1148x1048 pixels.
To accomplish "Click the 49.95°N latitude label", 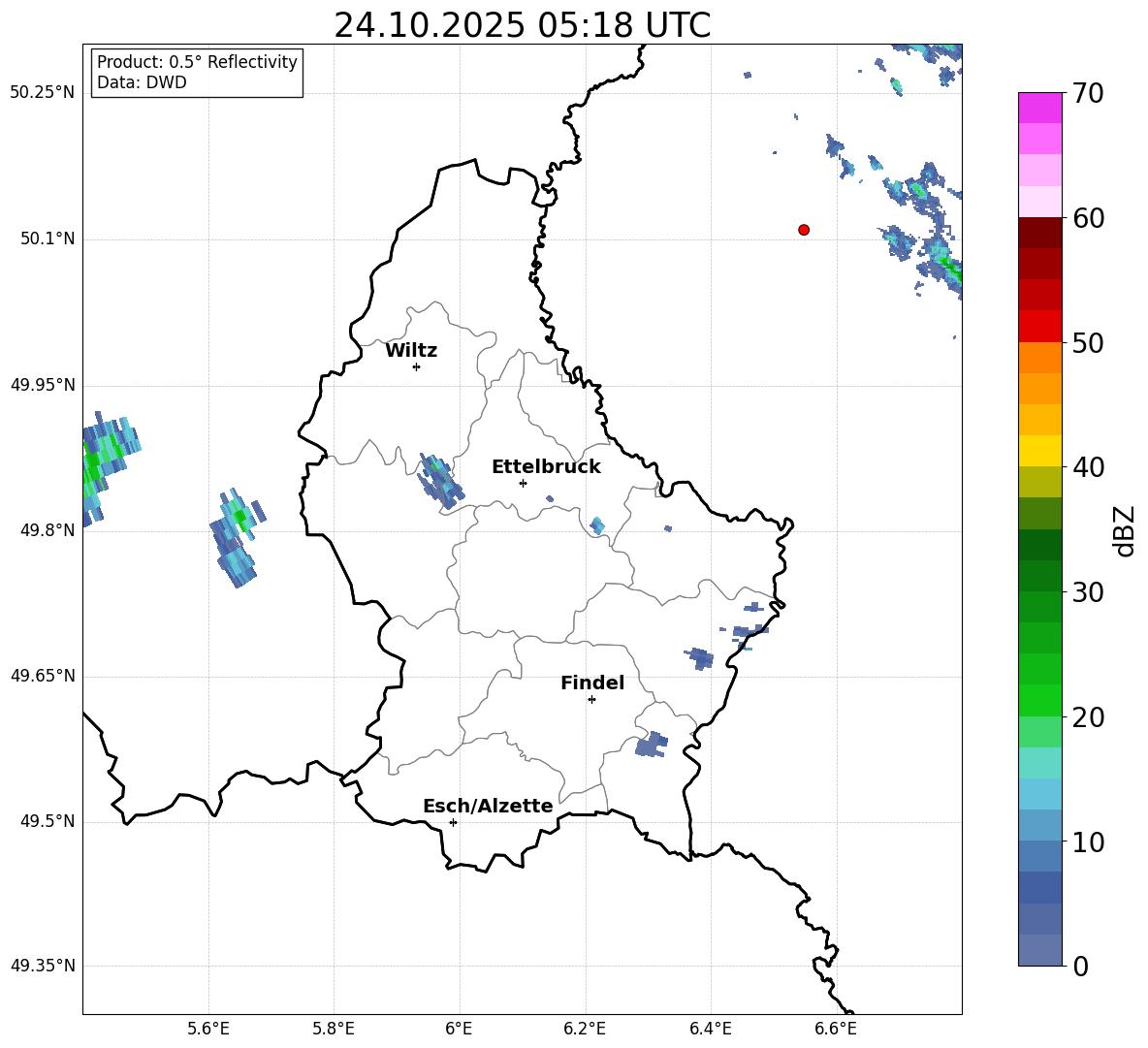I will 43,385.
